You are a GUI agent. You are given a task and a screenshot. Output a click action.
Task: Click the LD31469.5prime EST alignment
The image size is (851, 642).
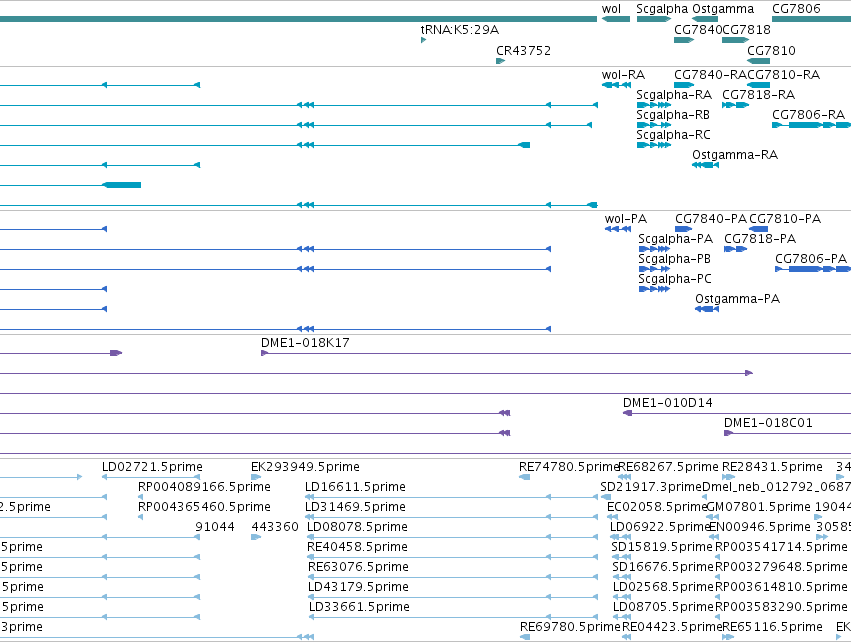[452, 517]
